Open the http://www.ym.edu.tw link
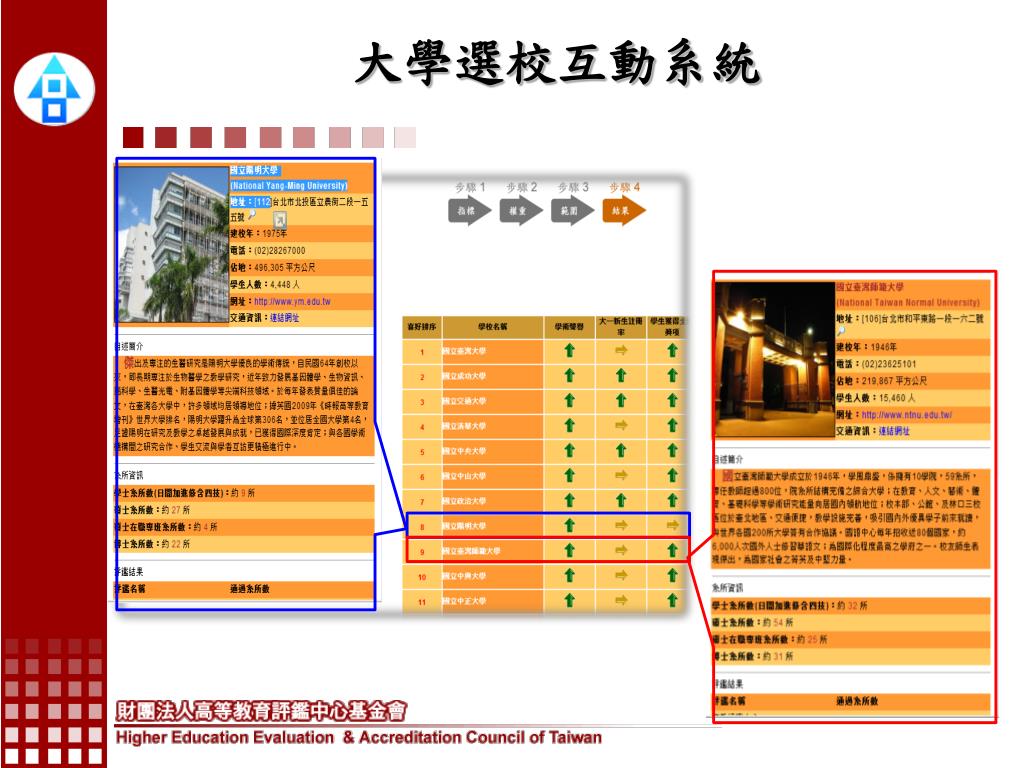The height and width of the screenshot is (768, 1024). [x=292, y=302]
